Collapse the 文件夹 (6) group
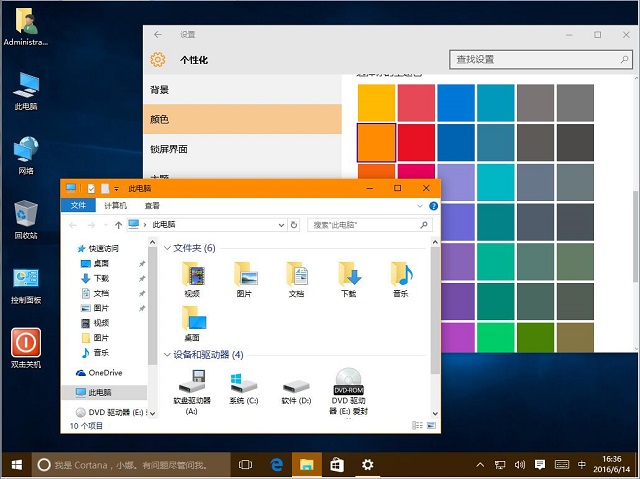The image size is (640, 479). tap(167, 247)
